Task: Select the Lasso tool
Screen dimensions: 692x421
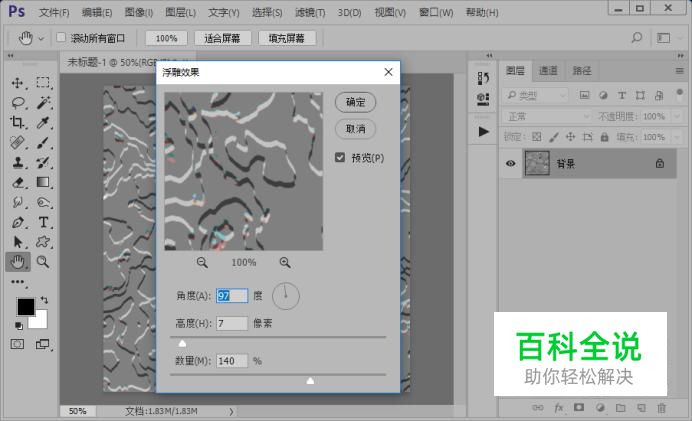Action: pyautogui.click(x=18, y=103)
